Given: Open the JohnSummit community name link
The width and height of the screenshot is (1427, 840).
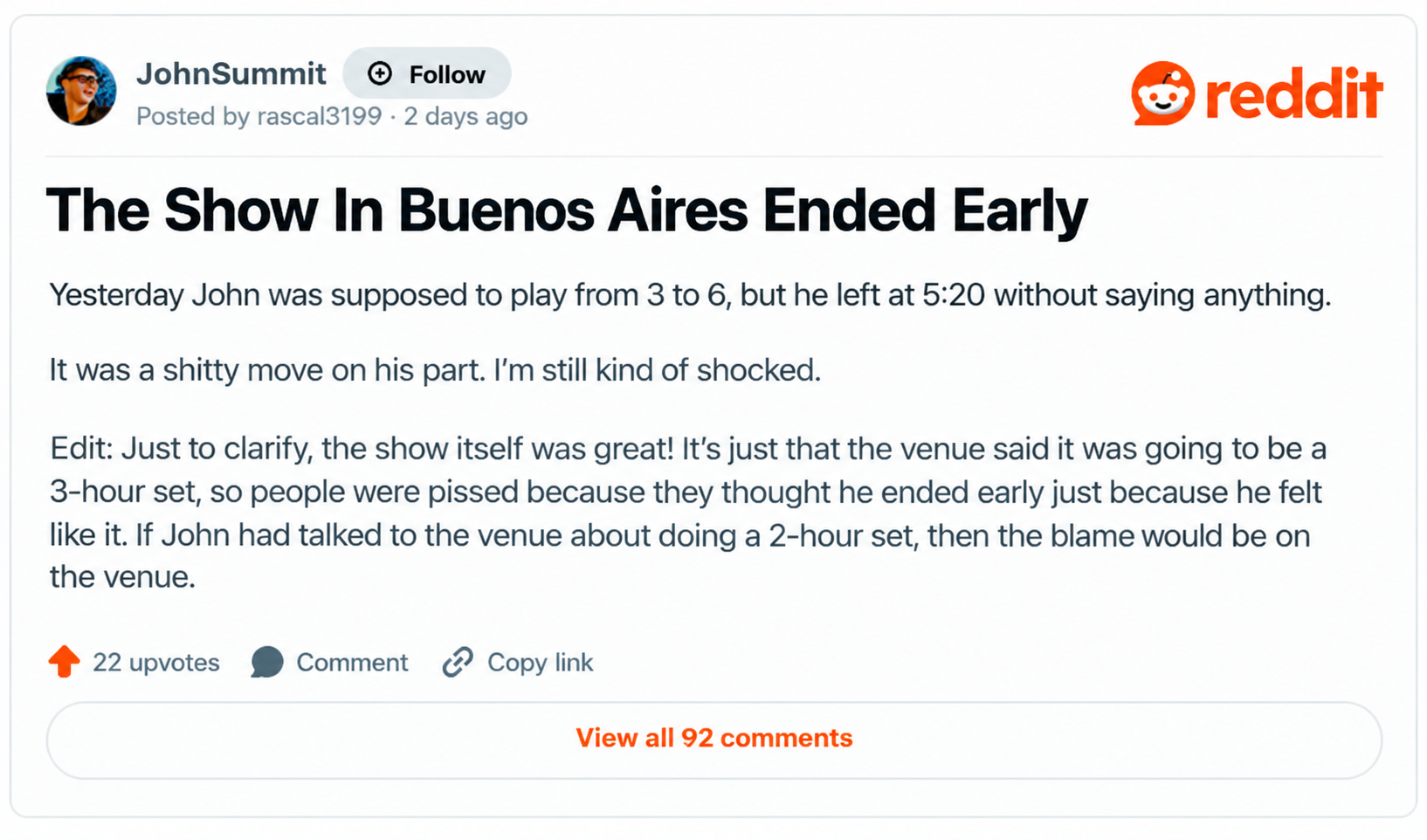Looking at the screenshot, I should coord(231,73).
